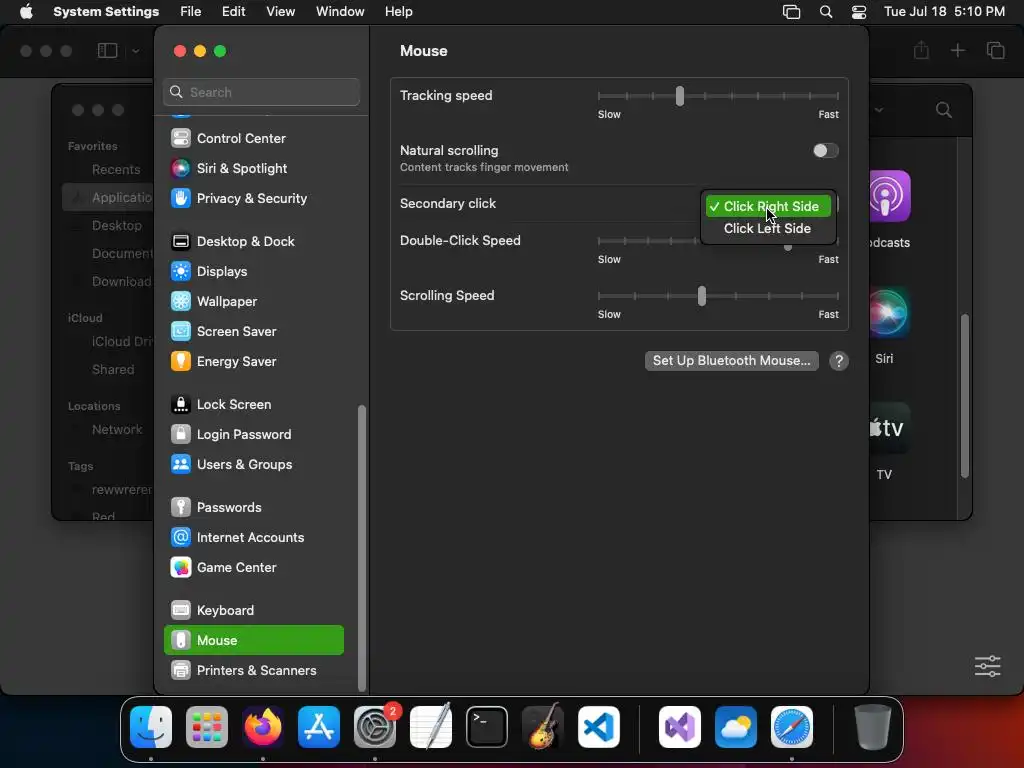Open Visual Studio from the Dock

[x=680, y=727]
